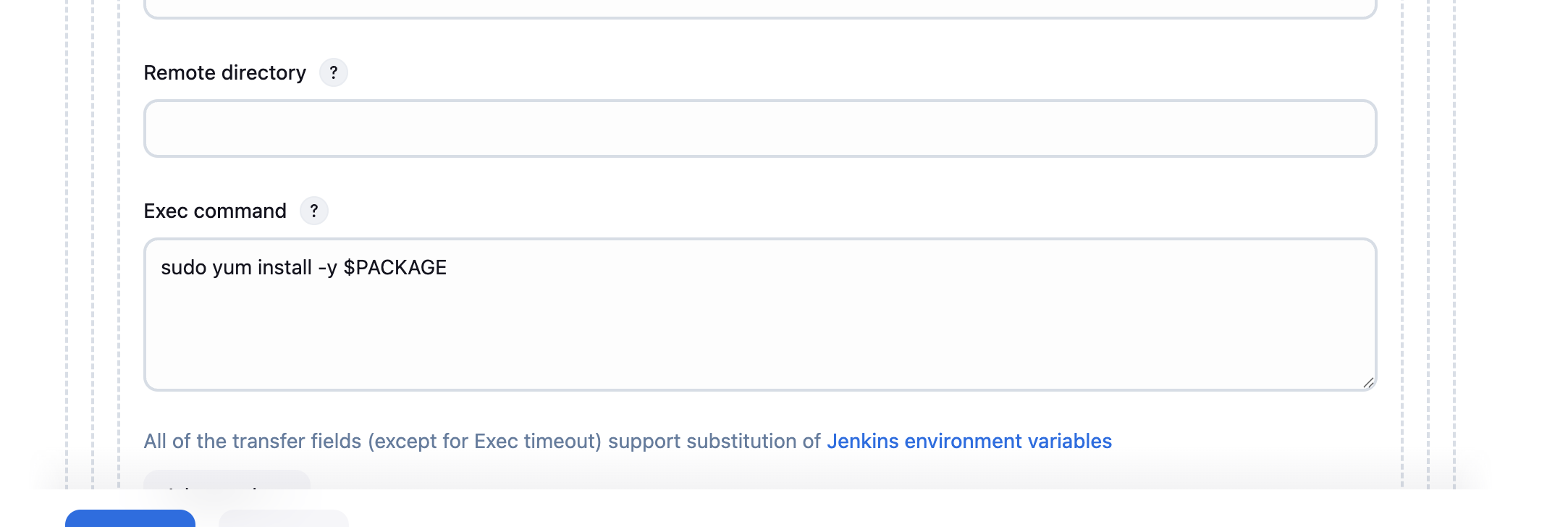Image resolution: width=1568 pixels, height=527 pixels.
Task: Expand the partially hidden Advanced button
Action: (227, 480)
